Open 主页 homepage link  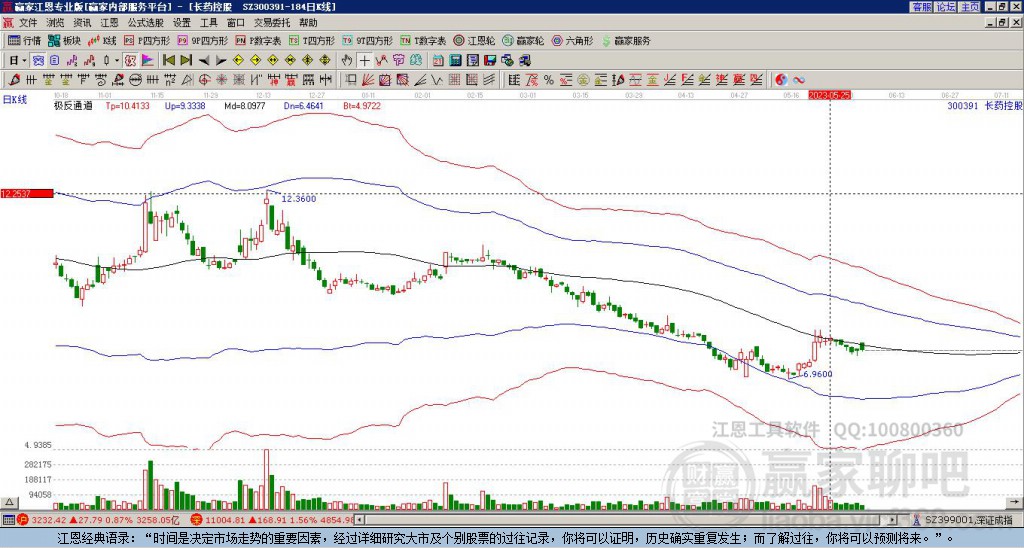pyautogui.click(x=969, y=7)
